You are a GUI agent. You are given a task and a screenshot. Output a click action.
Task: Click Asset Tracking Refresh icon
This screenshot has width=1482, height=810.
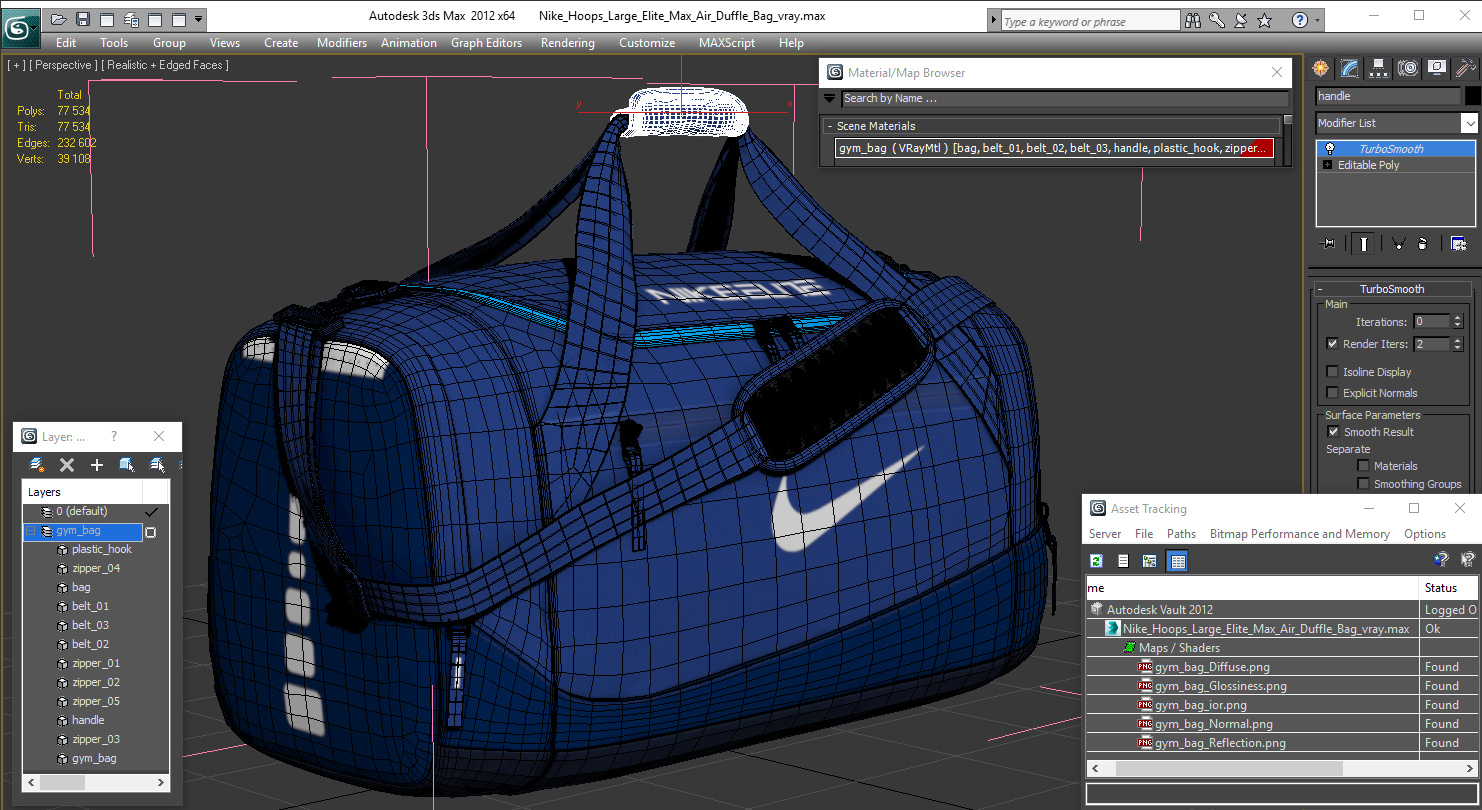click(1097, 561)
